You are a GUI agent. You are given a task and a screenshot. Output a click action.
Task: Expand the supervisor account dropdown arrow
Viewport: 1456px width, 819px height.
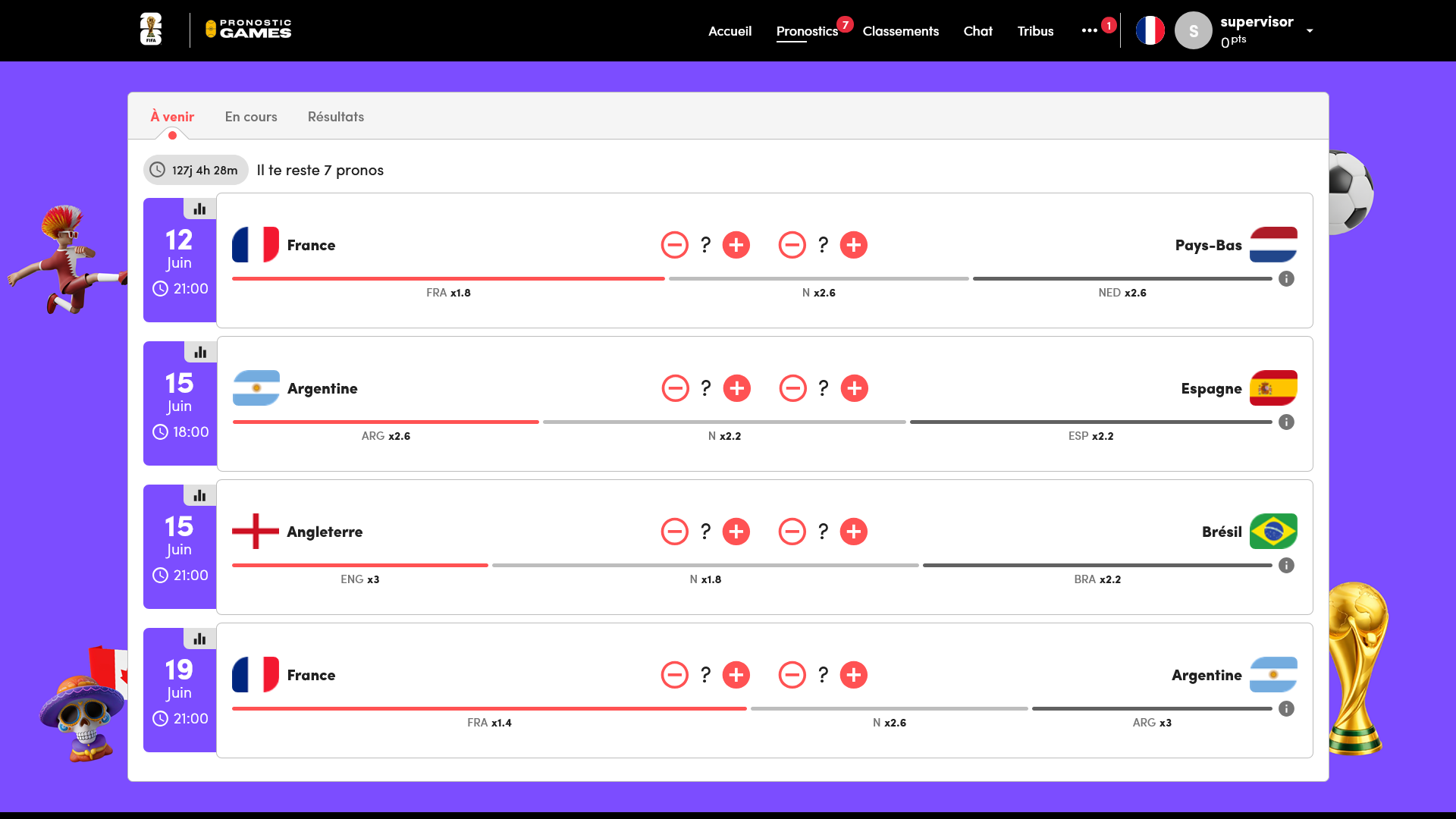coord(1310,31)
